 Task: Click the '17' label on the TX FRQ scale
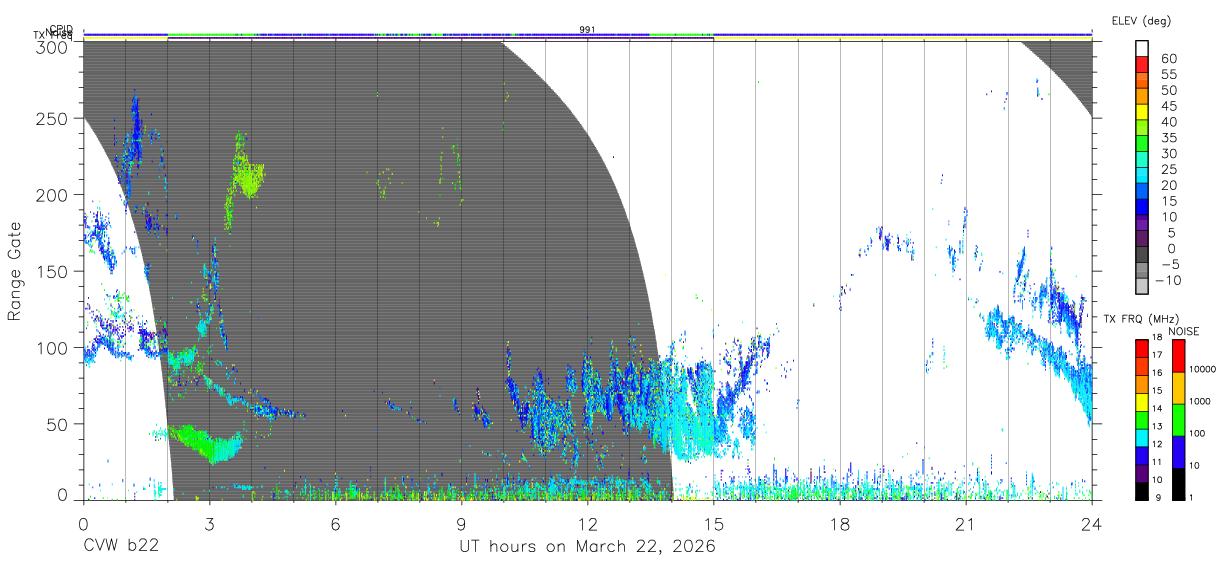[1158, 355]
